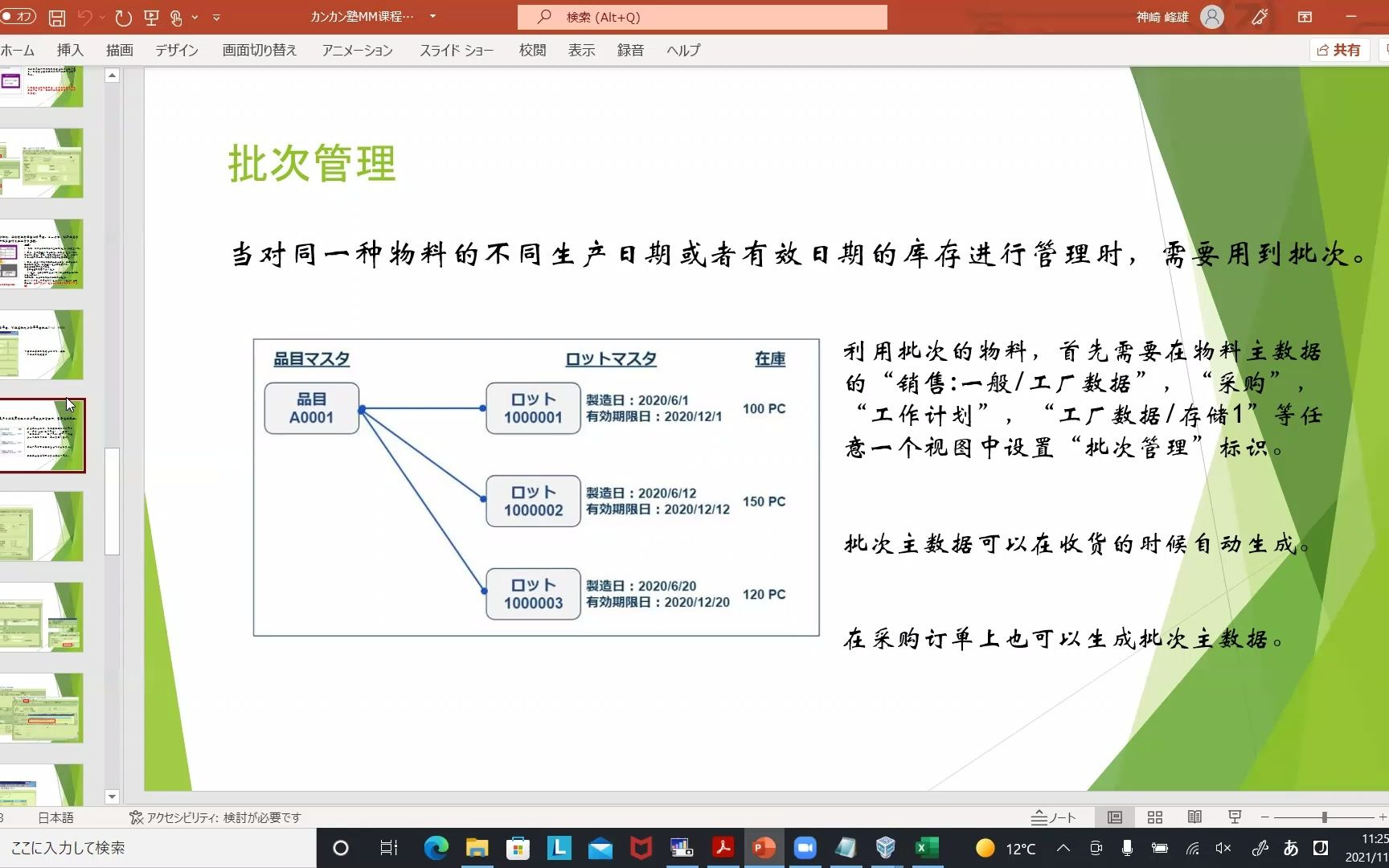This screenshot has width=1389, height=868.
Task: Select the currently highlighted slide thumbnail
Action: 42,436
